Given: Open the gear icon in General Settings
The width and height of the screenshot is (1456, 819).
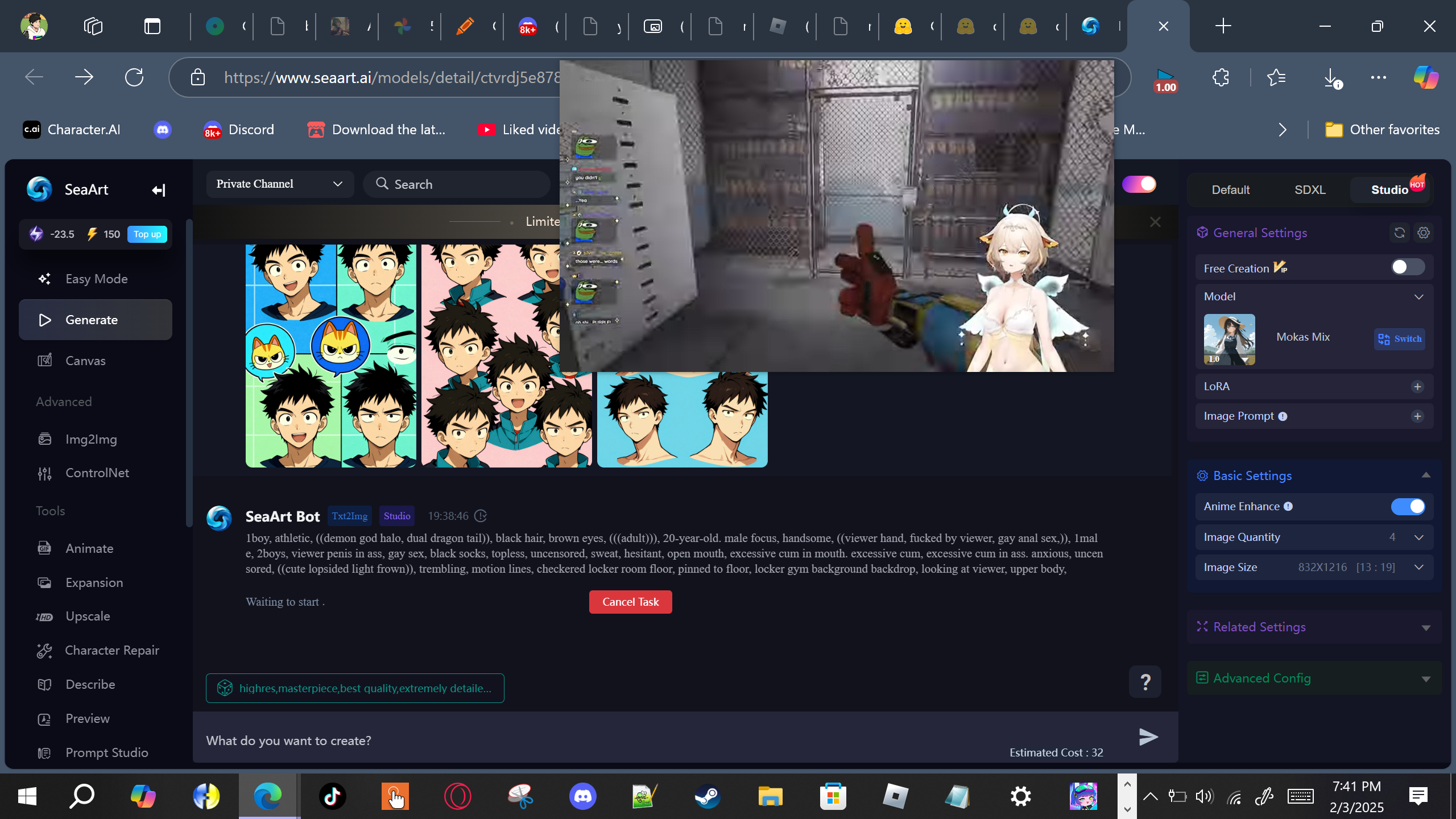Looking at the screenshot, I should pyautogui.click(x=1424, y=233).
